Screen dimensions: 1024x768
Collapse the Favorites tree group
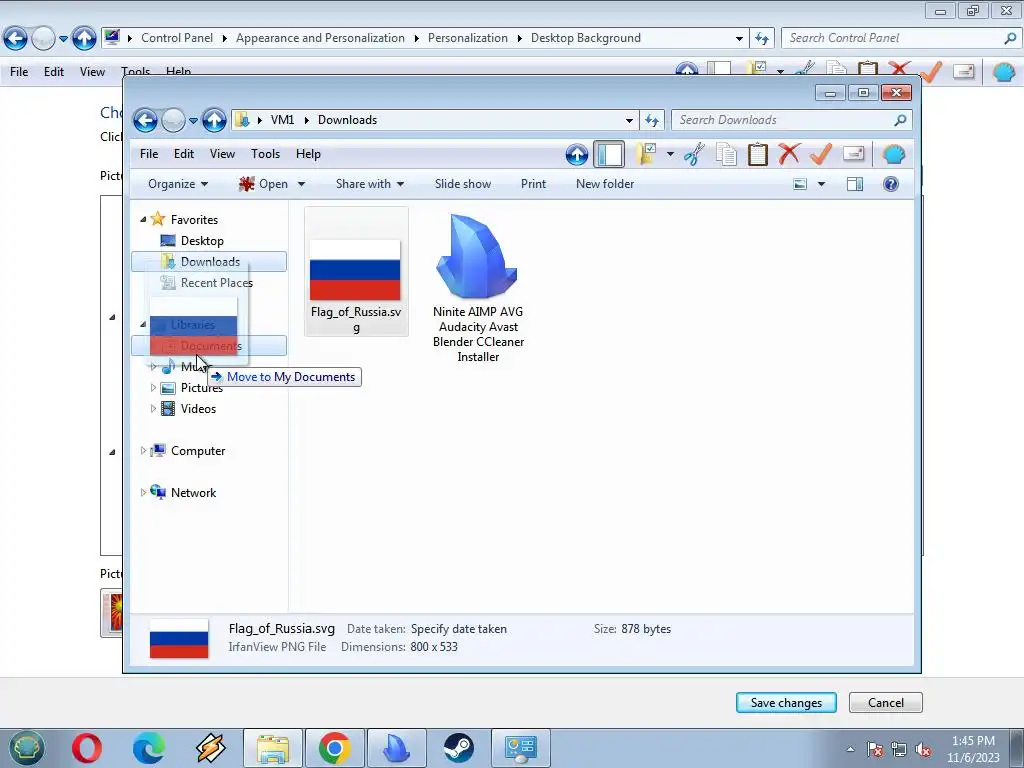point(143,219)
